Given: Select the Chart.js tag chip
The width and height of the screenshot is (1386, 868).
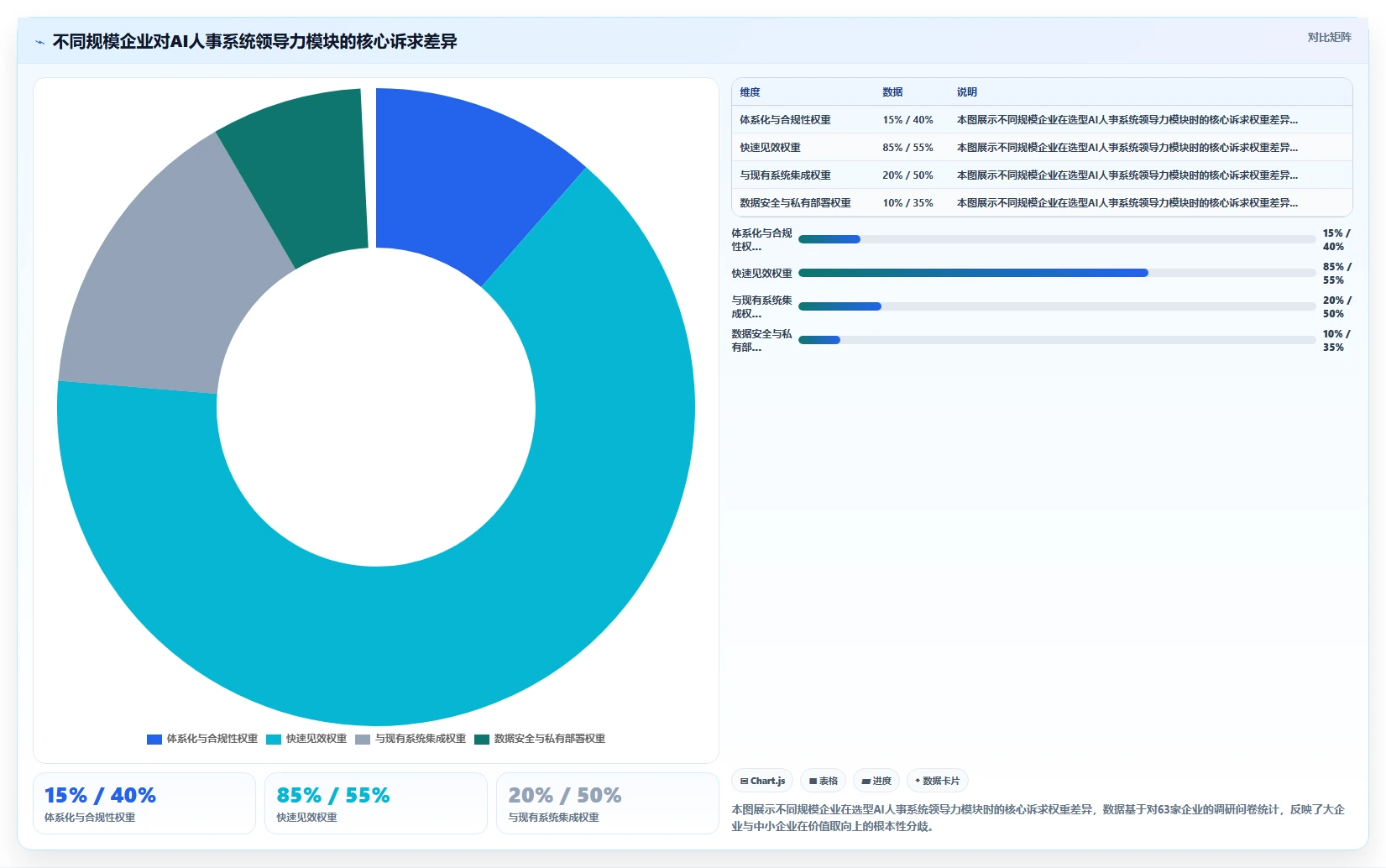Looking at the screenshot, I should pos(762,781).
